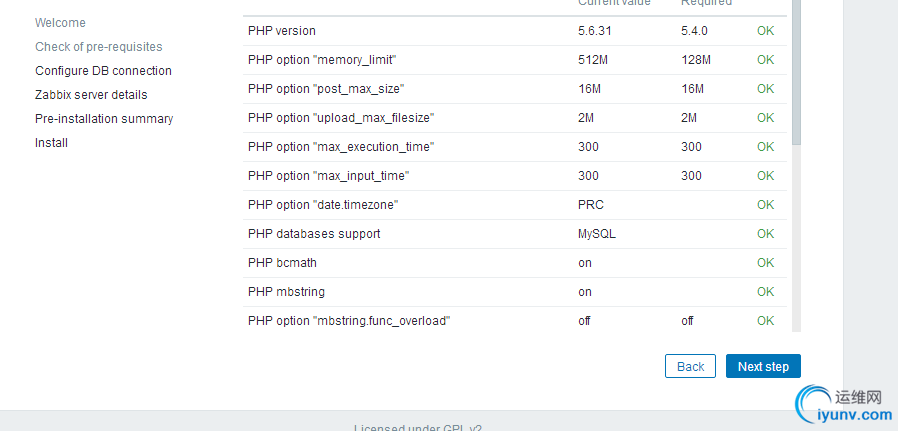Select the Install step in sidebar
Viewport: 898px width, 431px height.
point(51,143)
